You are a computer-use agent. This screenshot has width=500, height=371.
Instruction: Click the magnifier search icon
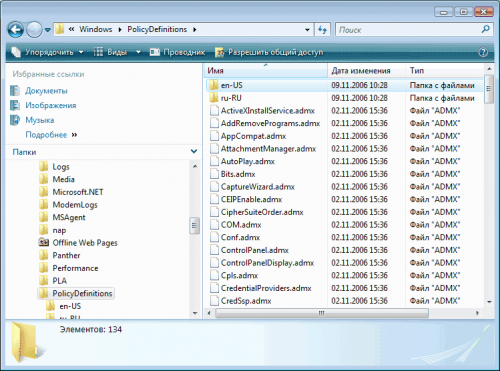[x=486, y=29]
